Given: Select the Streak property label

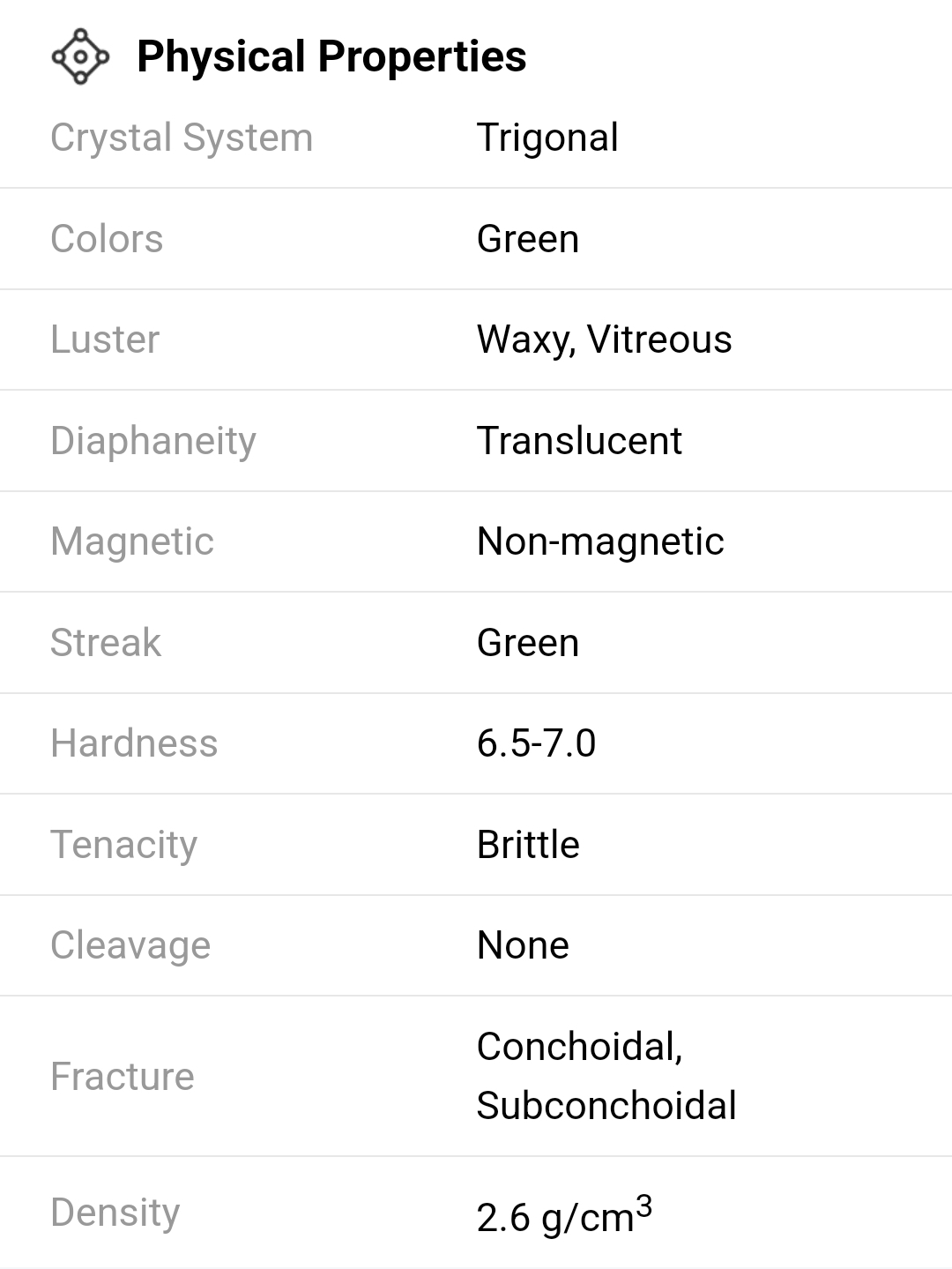Looking at the screenshot, I should click(x=106, y=643).
